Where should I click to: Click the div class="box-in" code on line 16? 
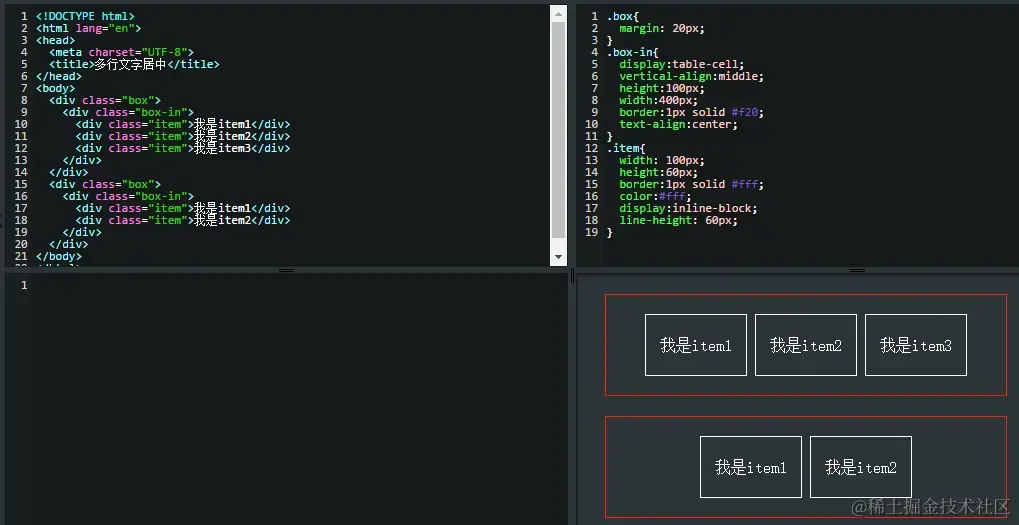(128, 196)
